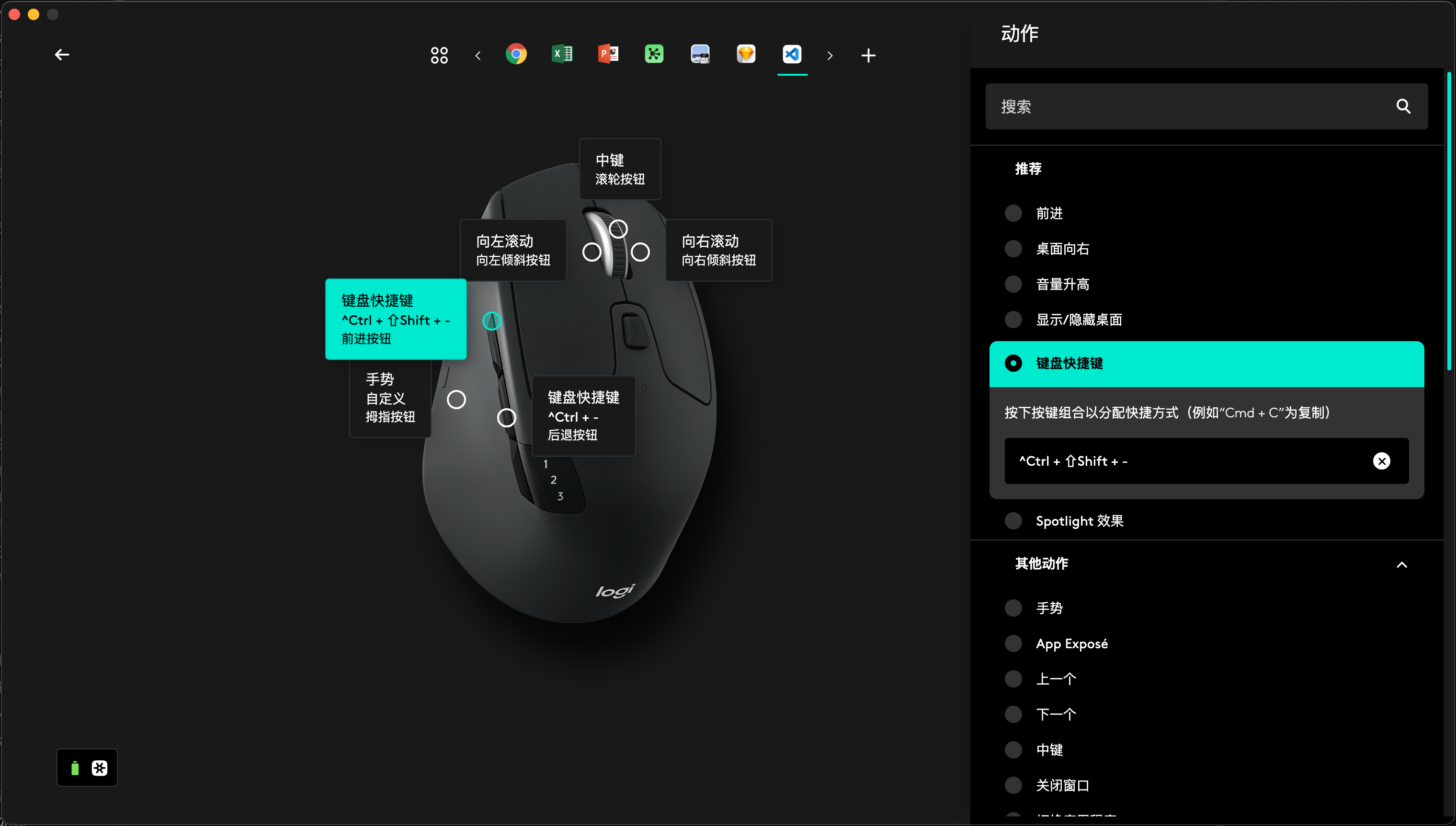Select the 手势 thumb button label

point(390,398)
